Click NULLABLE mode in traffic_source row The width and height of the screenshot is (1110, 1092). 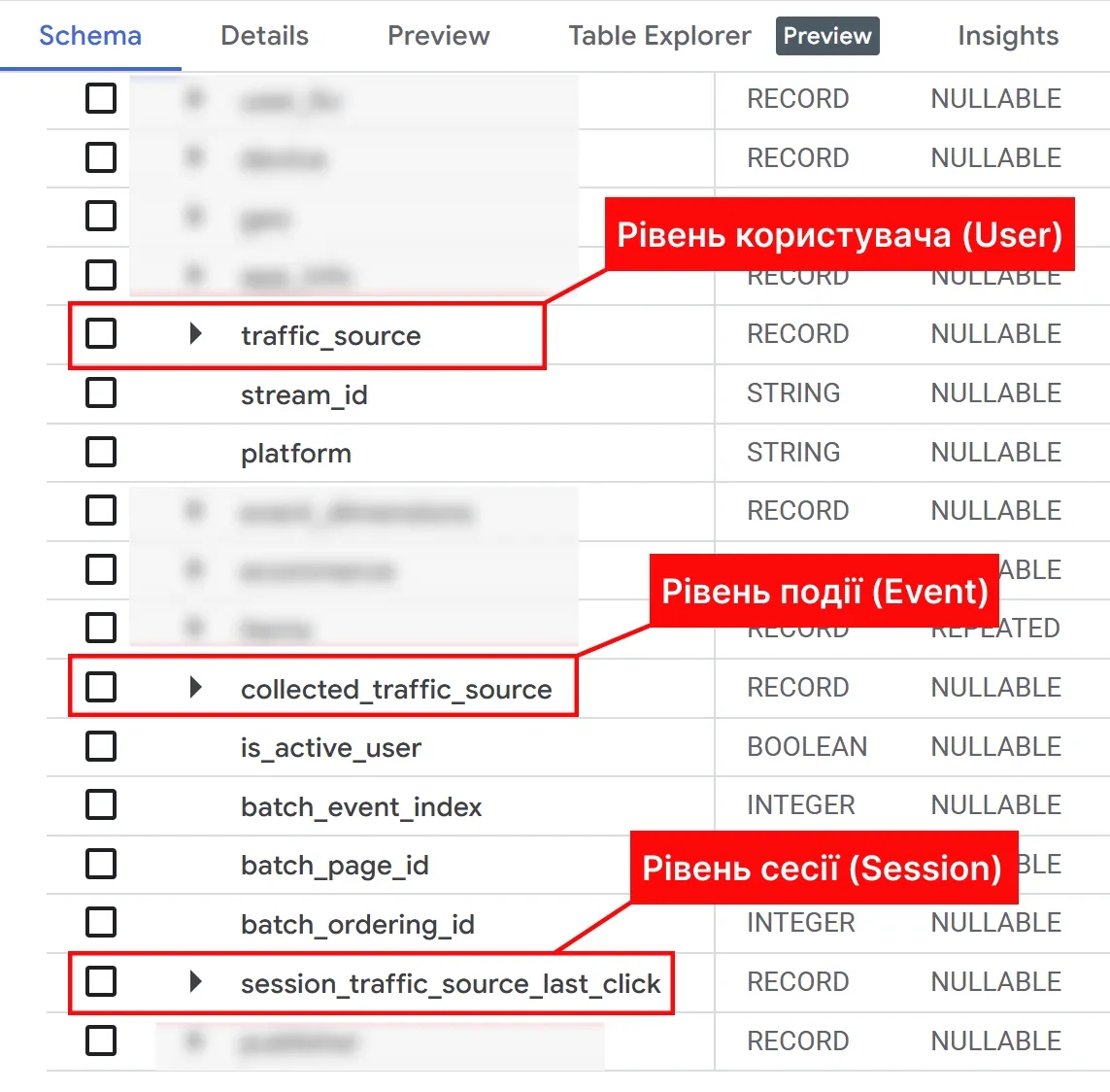pos(996,333)
